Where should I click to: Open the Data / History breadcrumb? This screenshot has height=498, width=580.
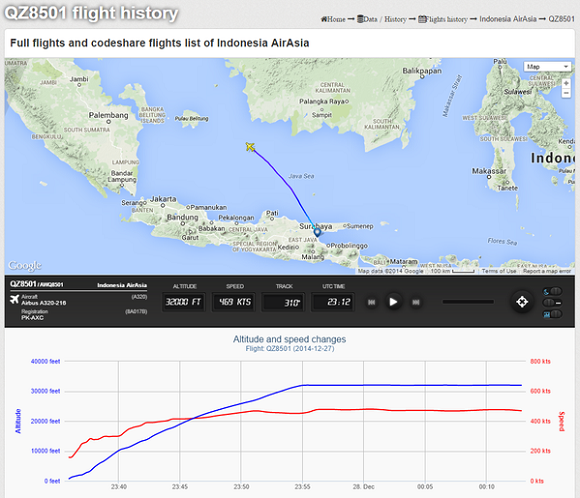pyautogui.click(x=382, y=19)
